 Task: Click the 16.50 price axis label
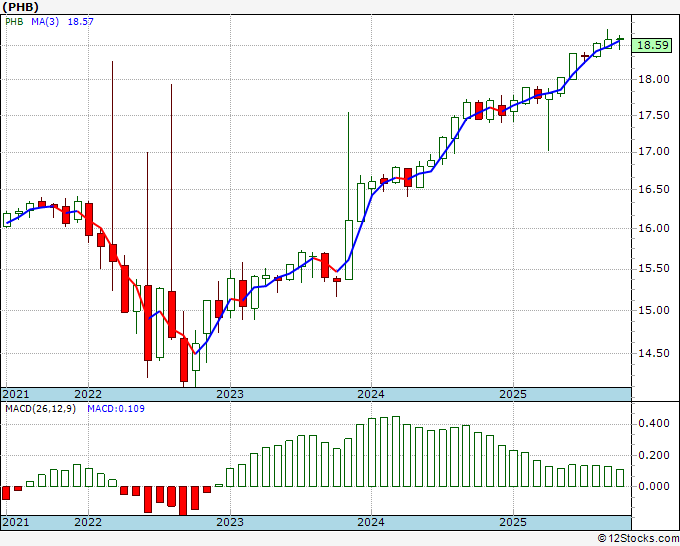(x=654, y=190)
